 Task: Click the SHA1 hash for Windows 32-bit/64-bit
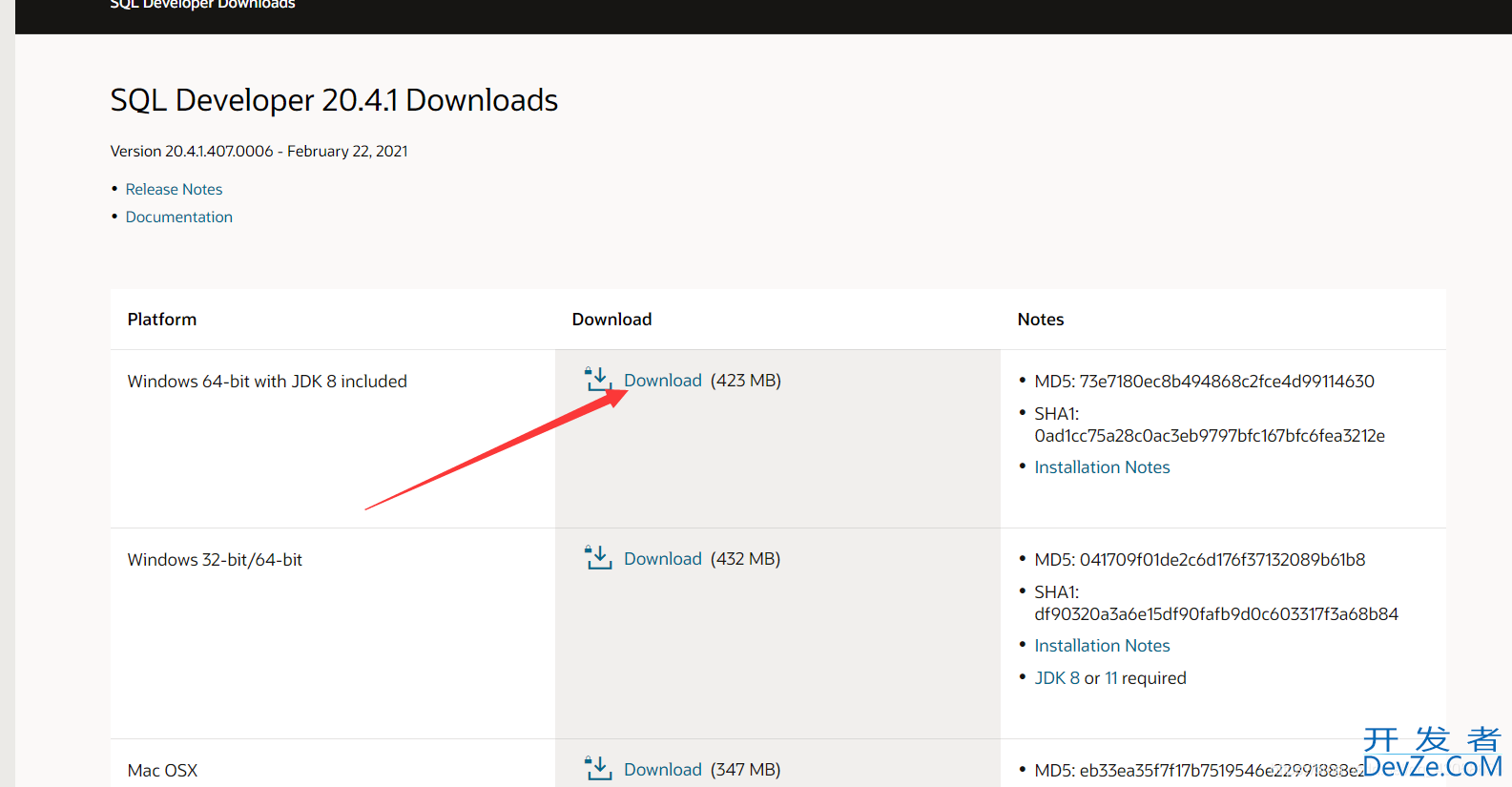click(x=1215, y=614)
